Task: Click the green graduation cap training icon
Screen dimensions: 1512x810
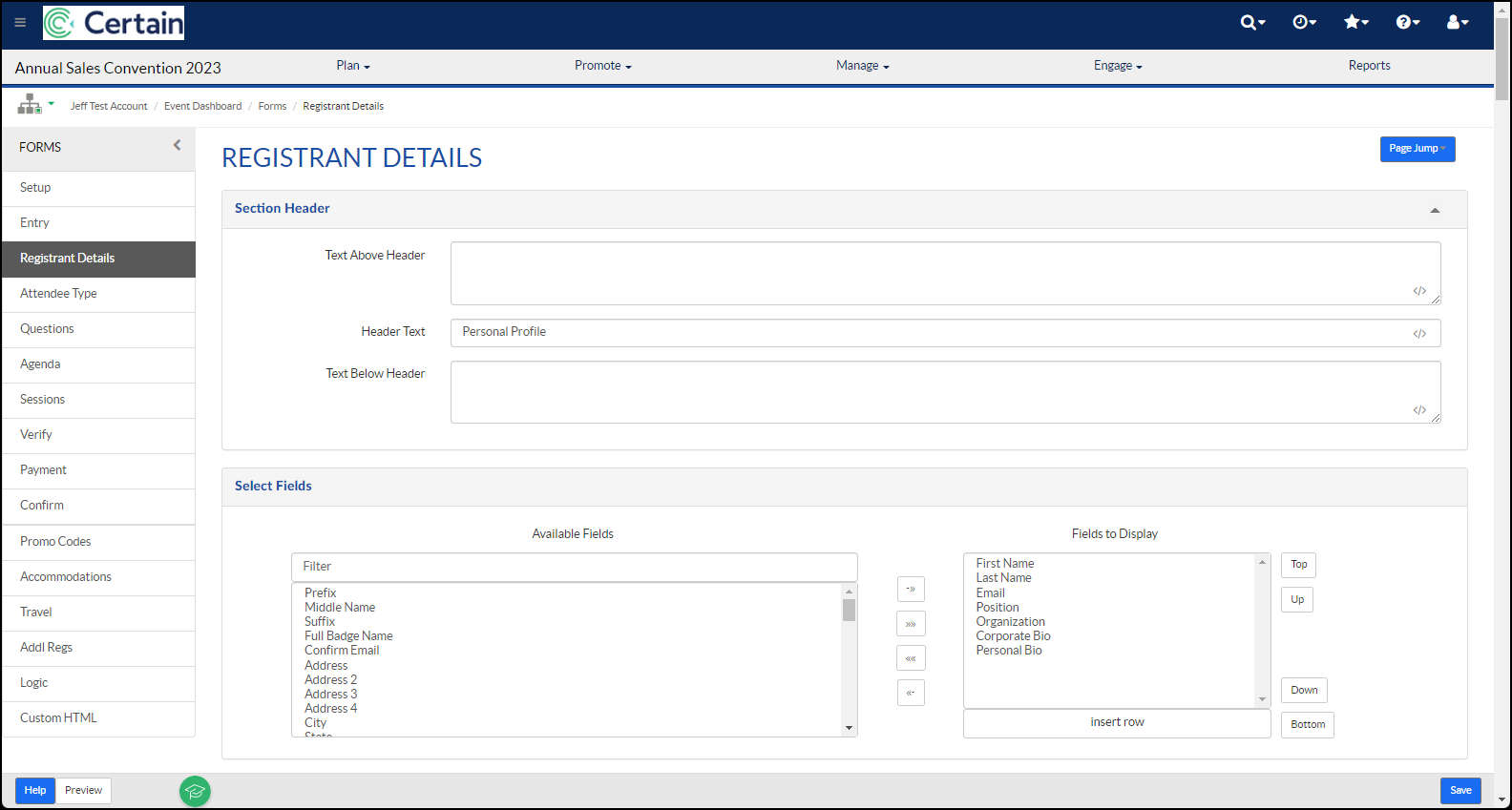Action: click(x=195, y=791)
